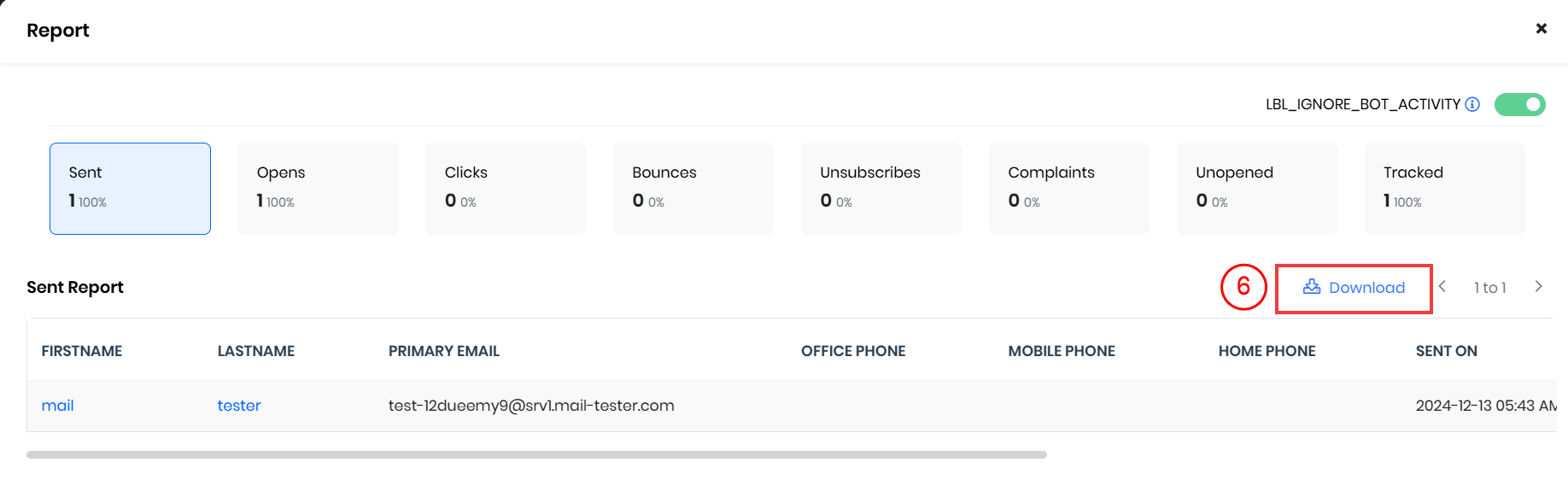Open the Tracked report card
The width and height of the screenshot is (1568, 503).
tap(1445, 189)
